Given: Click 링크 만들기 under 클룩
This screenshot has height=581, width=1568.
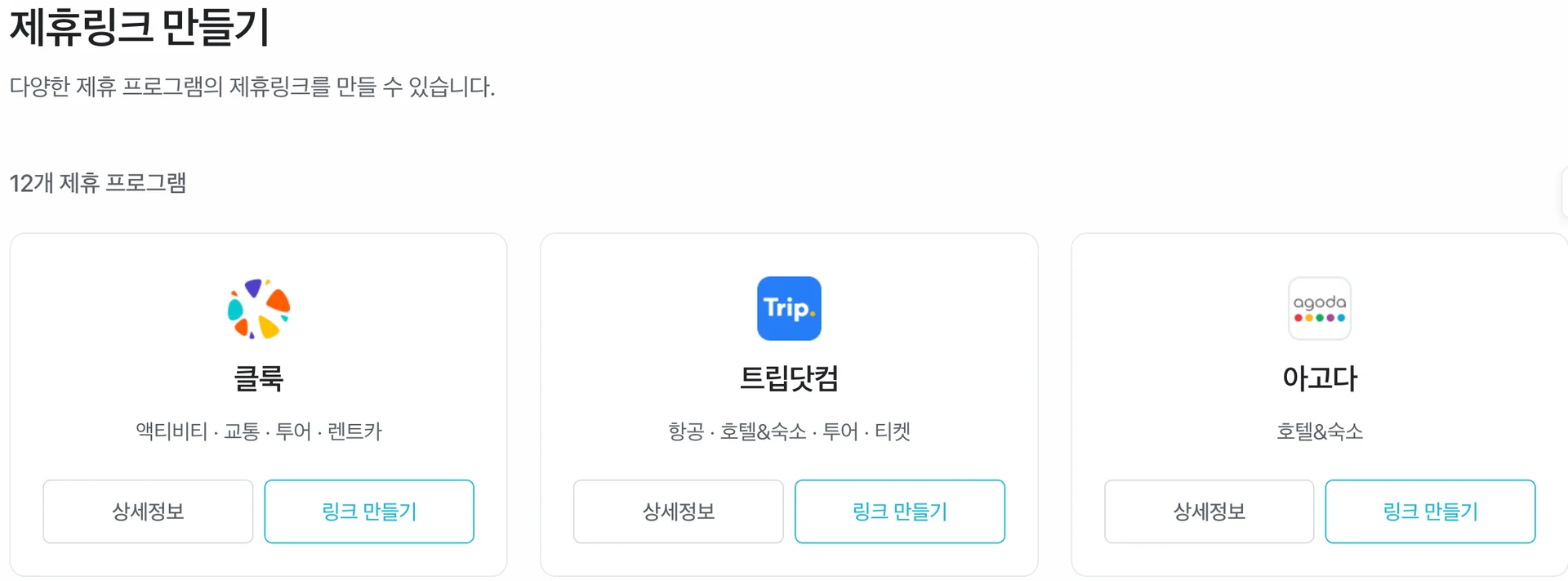Looking at the screenshot, I should 368,511.
